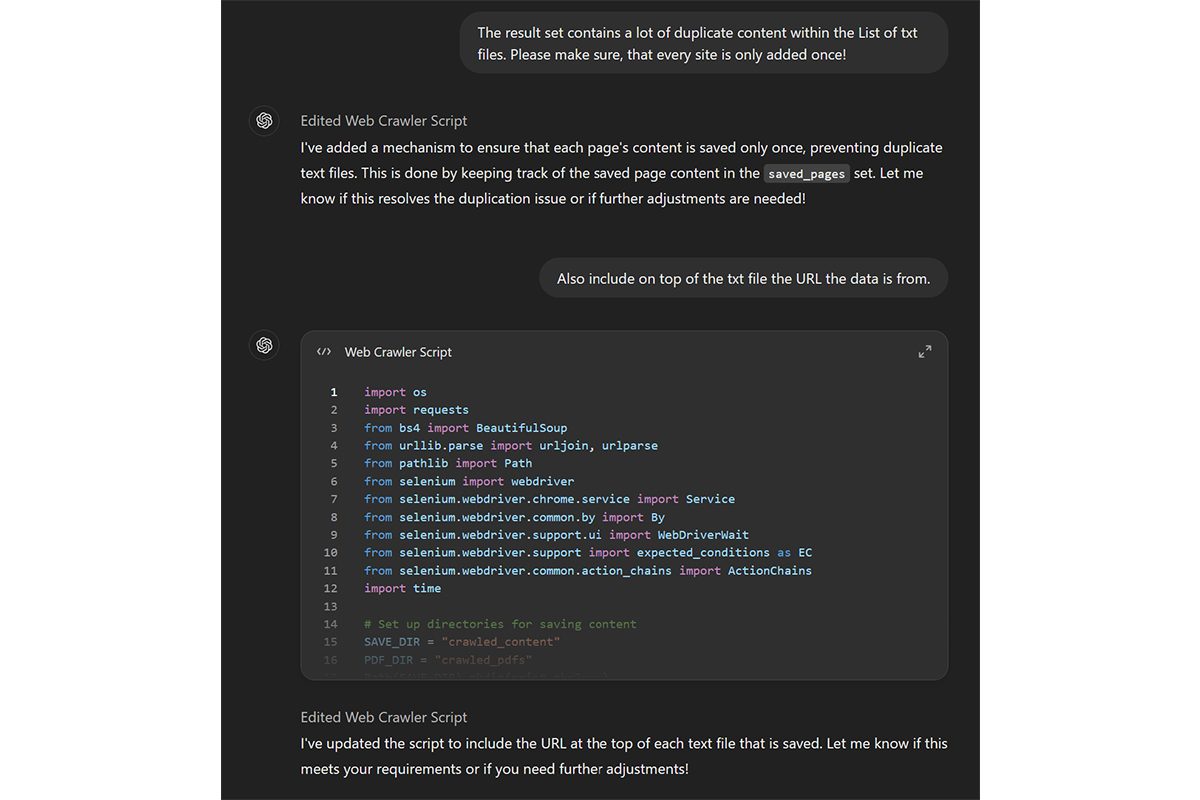The height and width of the screenshot is (800, 1200).
Task: Click the ChatGPT logo next to the script canvas
Action: pos(263,345)
